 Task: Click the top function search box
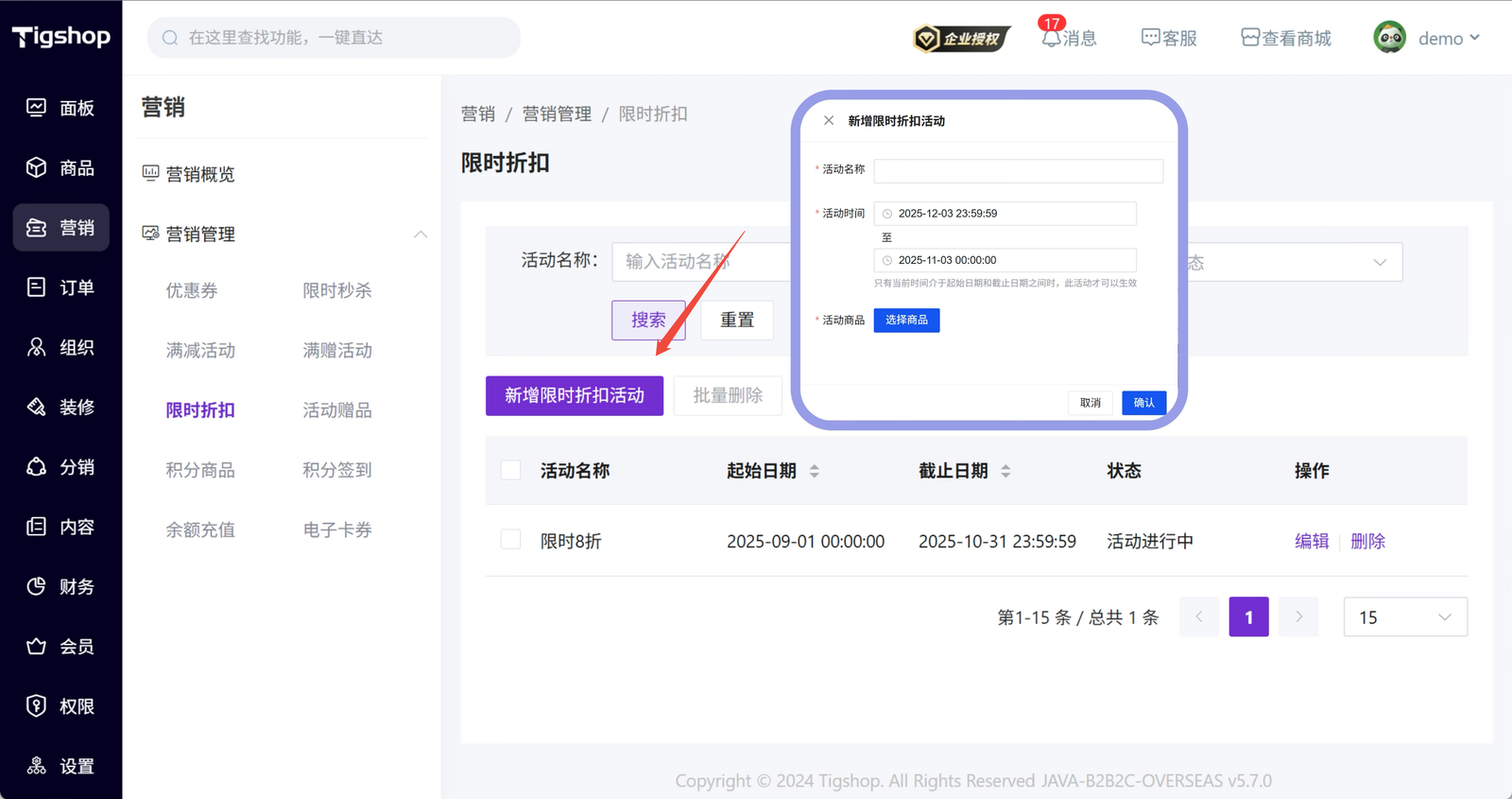(x=334, y=38)
